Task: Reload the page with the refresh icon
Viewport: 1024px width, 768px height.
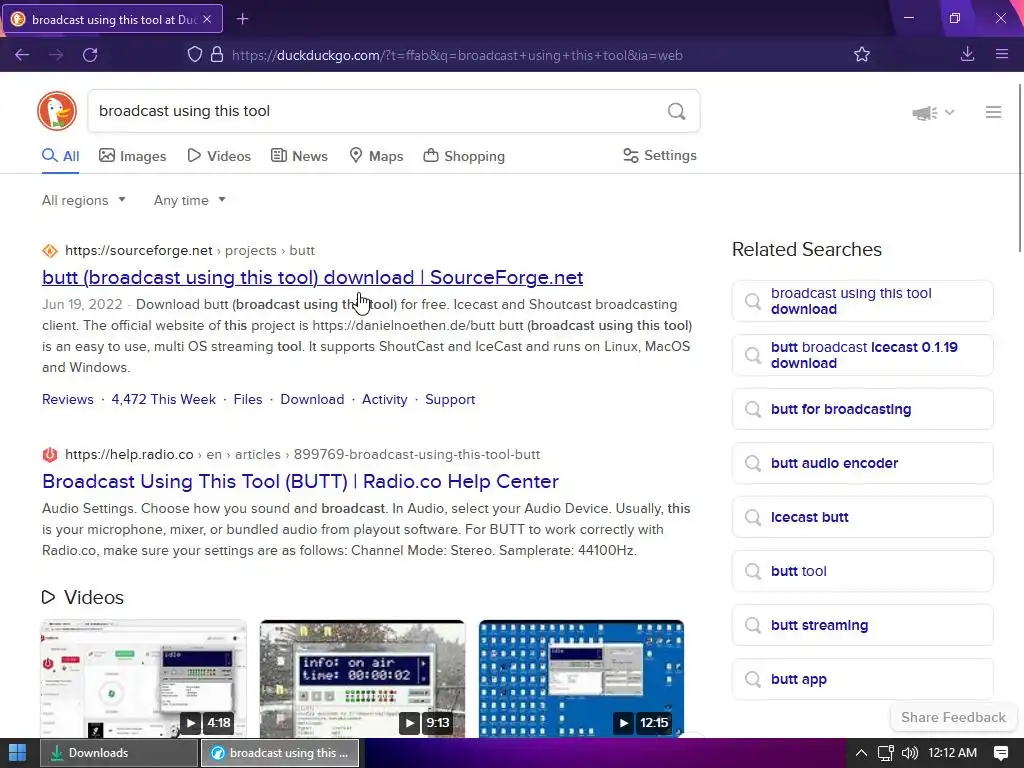Action: [x=90, y=55]
